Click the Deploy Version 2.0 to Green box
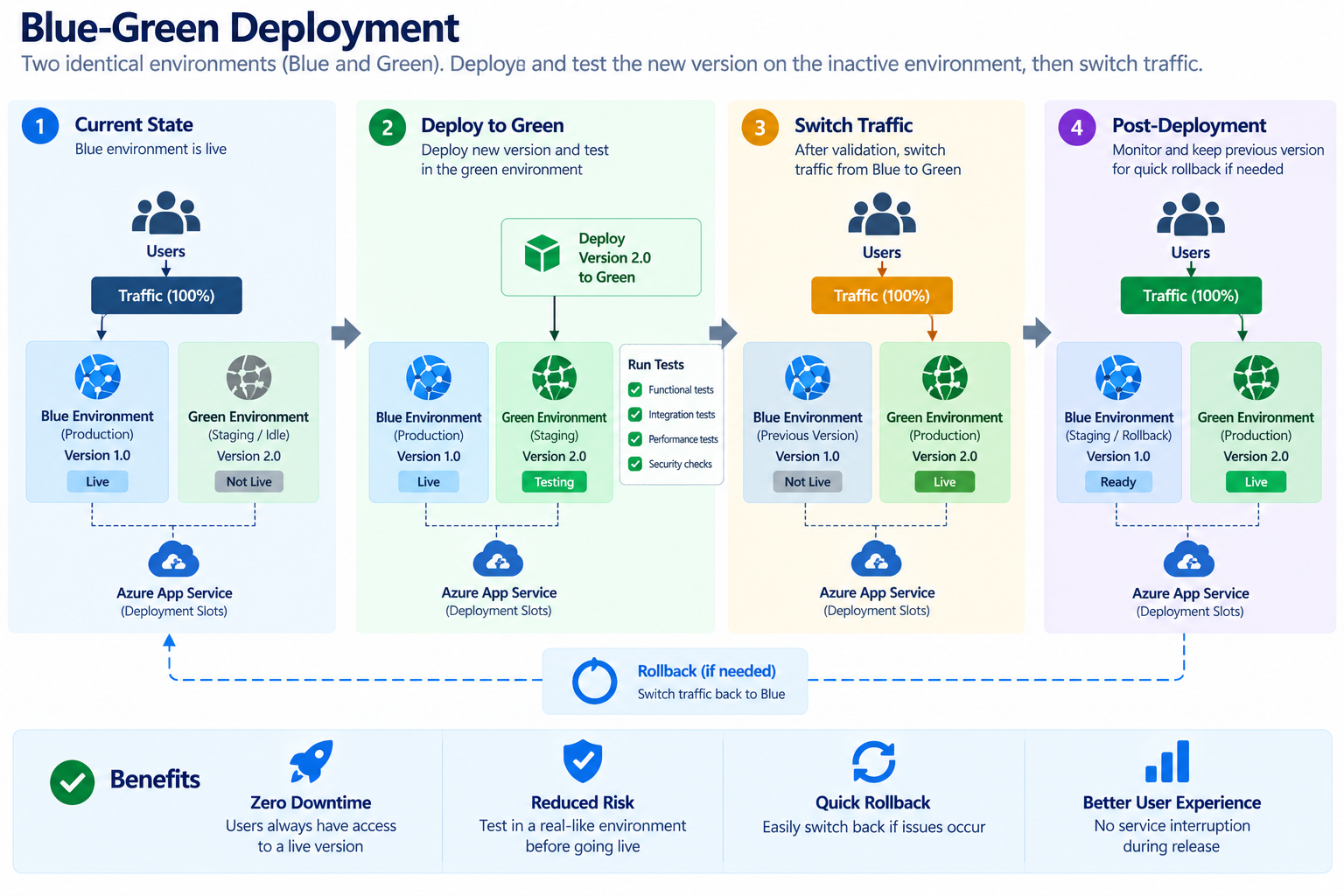The width and height of the screenshot is (1344, 896). (601, 257)
